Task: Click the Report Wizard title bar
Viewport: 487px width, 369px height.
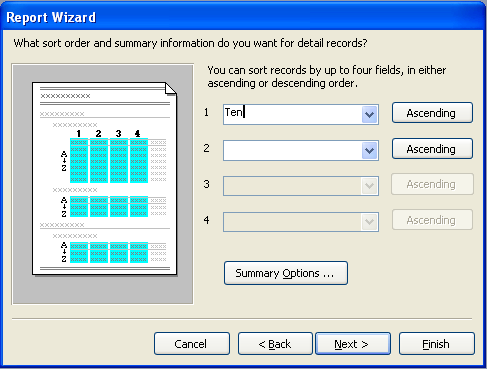Action: click(243, 17)
